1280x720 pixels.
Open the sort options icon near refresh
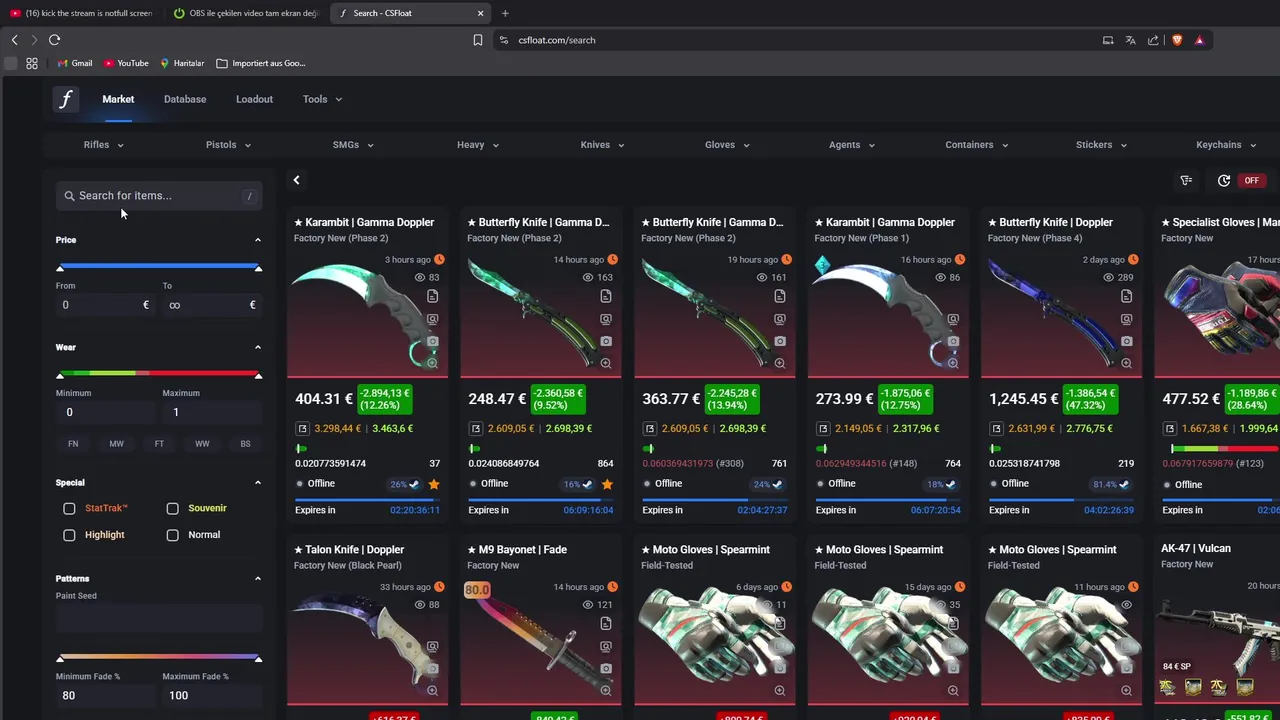coord(1186,181)
